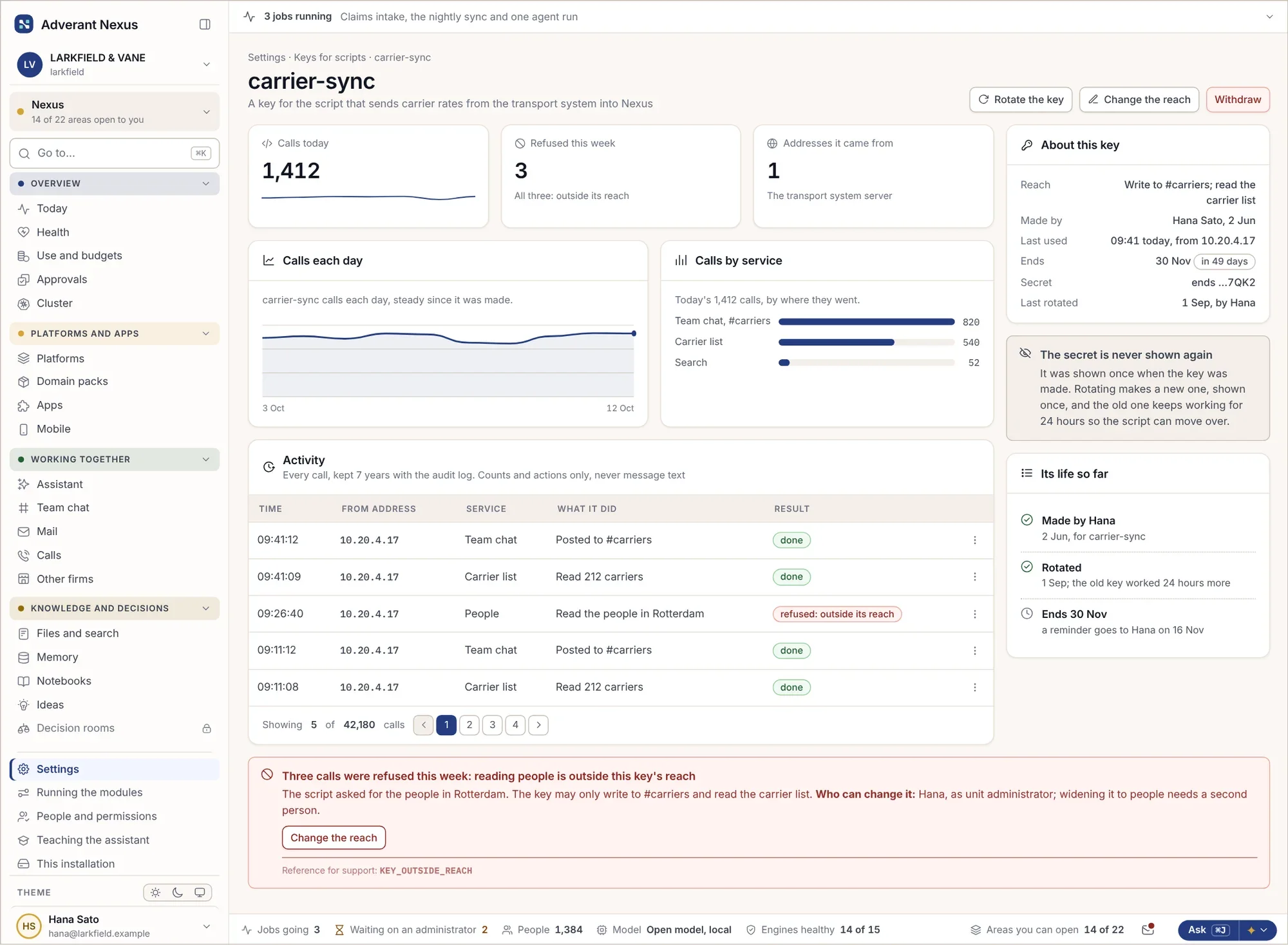Image resolution: width=1288 pixels, height=945 pixels.
Task: Click the Keys for scripts breadcrumb
Action: coord(330,57)
